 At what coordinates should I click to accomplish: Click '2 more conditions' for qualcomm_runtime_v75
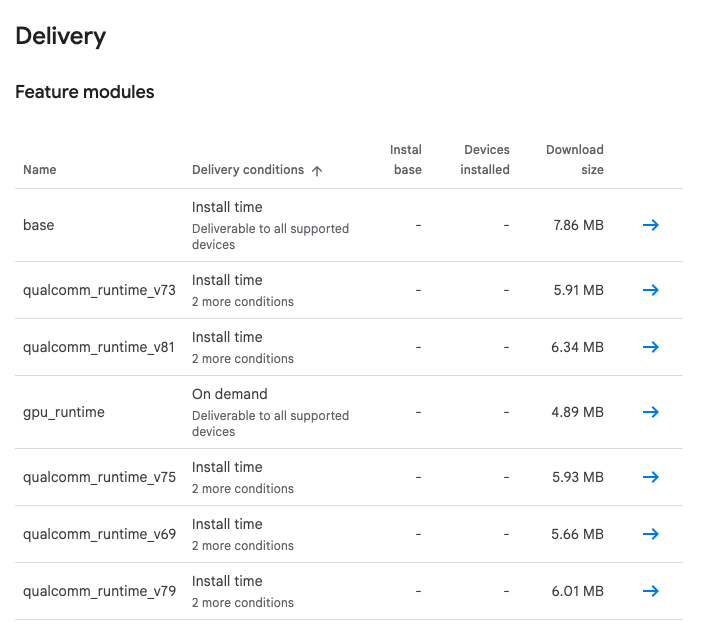pyautogui.click(x=243, y=489)
